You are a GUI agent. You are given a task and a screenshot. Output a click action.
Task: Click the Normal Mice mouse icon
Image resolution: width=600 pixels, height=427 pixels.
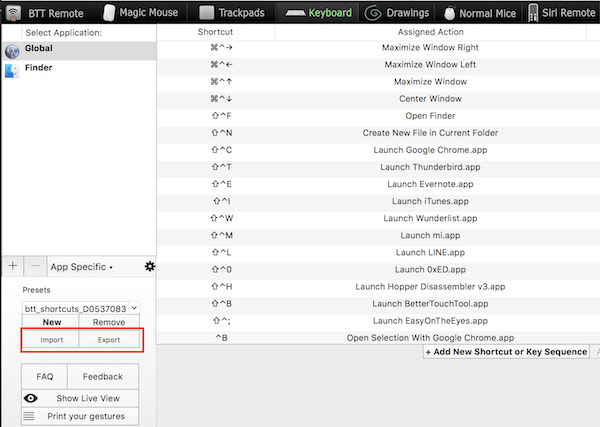click(450, 13)
